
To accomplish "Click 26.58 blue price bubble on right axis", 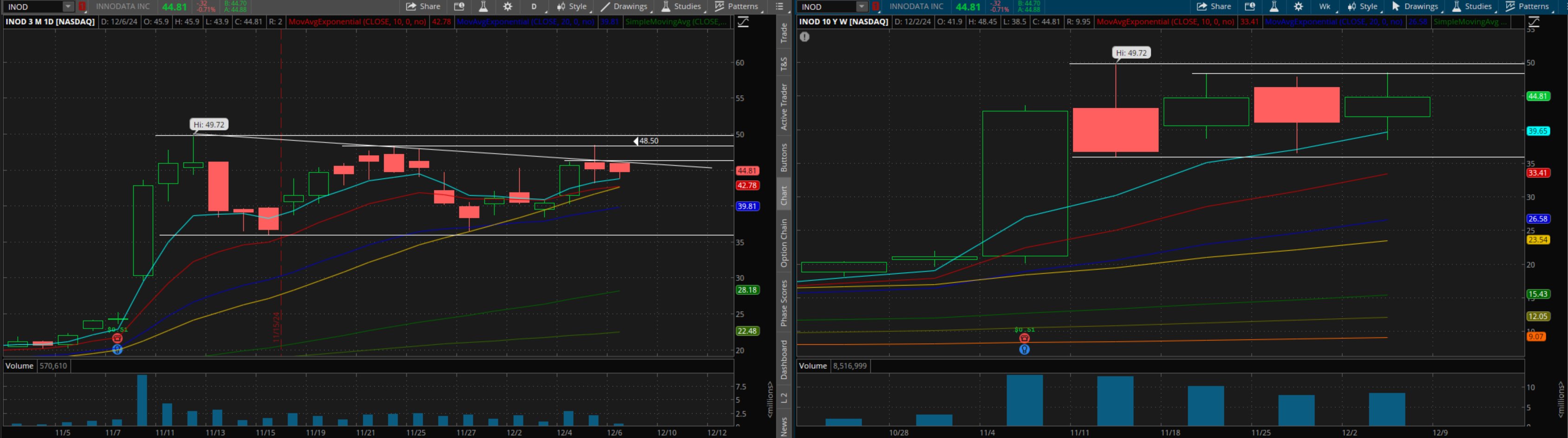I will pos(1537,219).
